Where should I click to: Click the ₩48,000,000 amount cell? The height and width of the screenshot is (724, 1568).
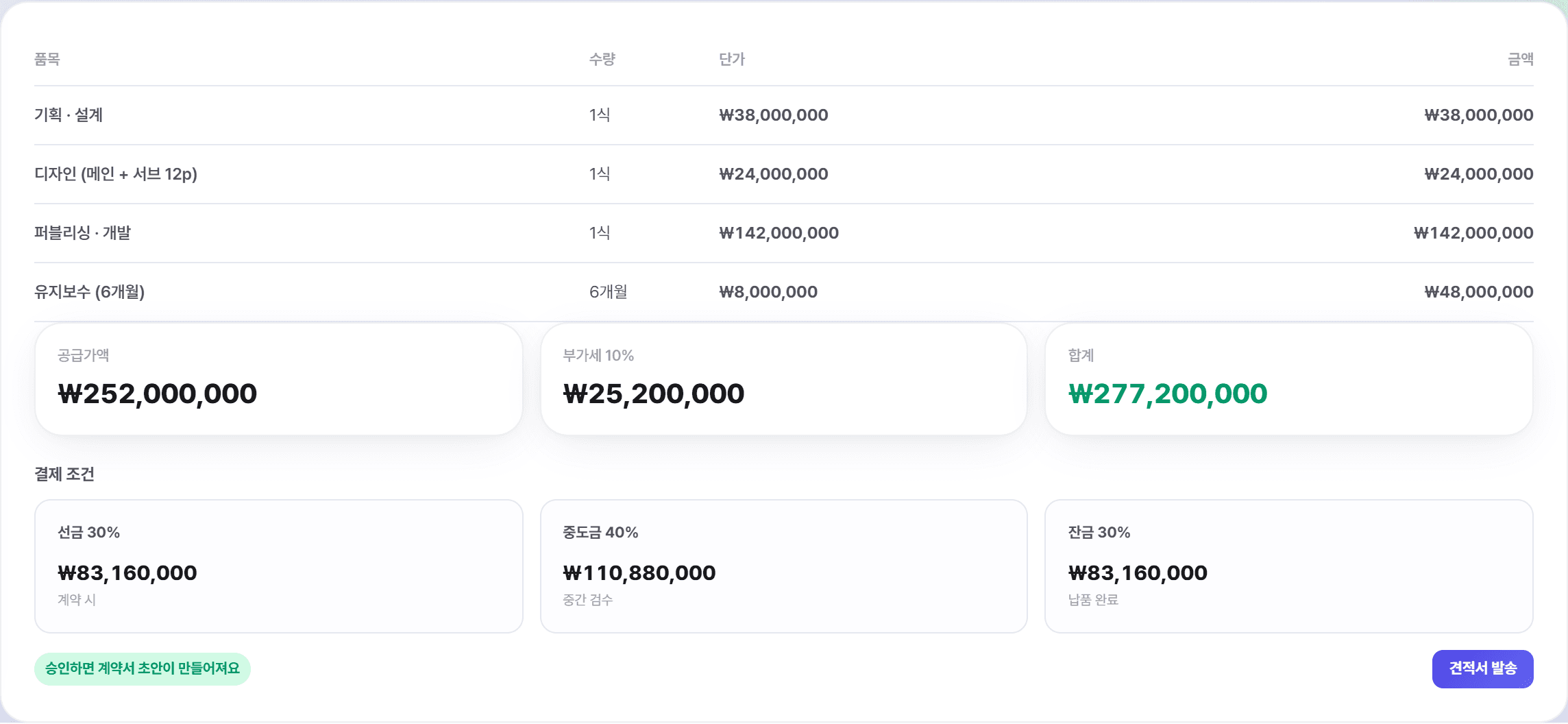point(1479,292)
